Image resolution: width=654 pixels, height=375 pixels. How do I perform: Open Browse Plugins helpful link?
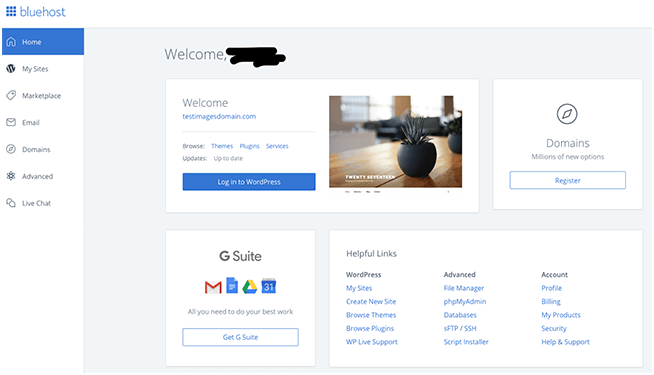coord(370,328)
